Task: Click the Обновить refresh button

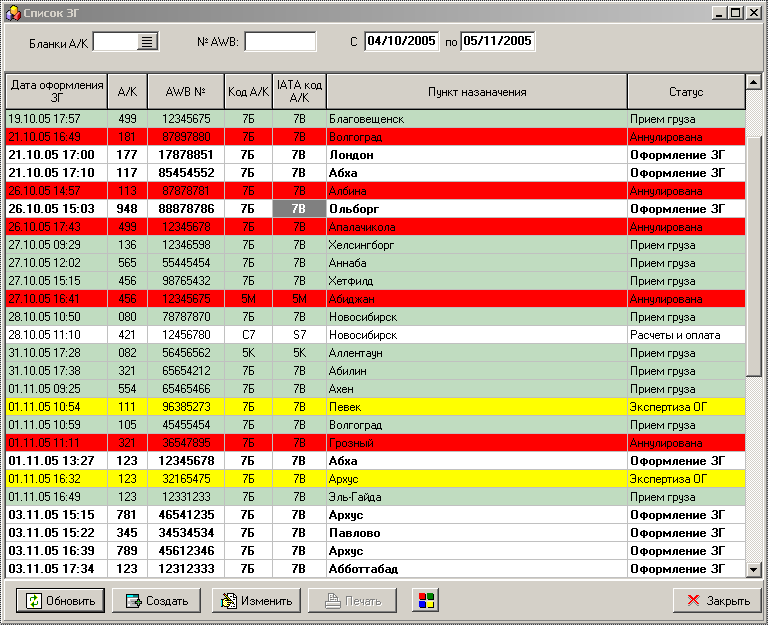Action: (60, 601)
